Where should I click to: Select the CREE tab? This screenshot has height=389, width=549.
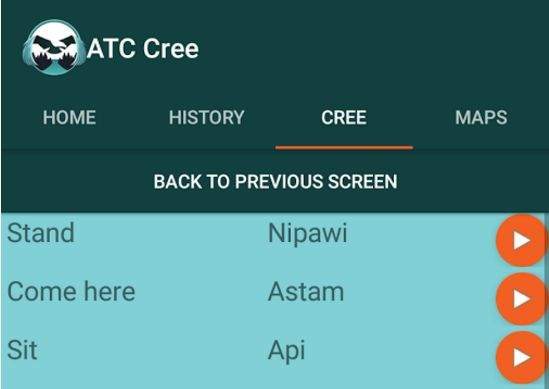point(344,117)
